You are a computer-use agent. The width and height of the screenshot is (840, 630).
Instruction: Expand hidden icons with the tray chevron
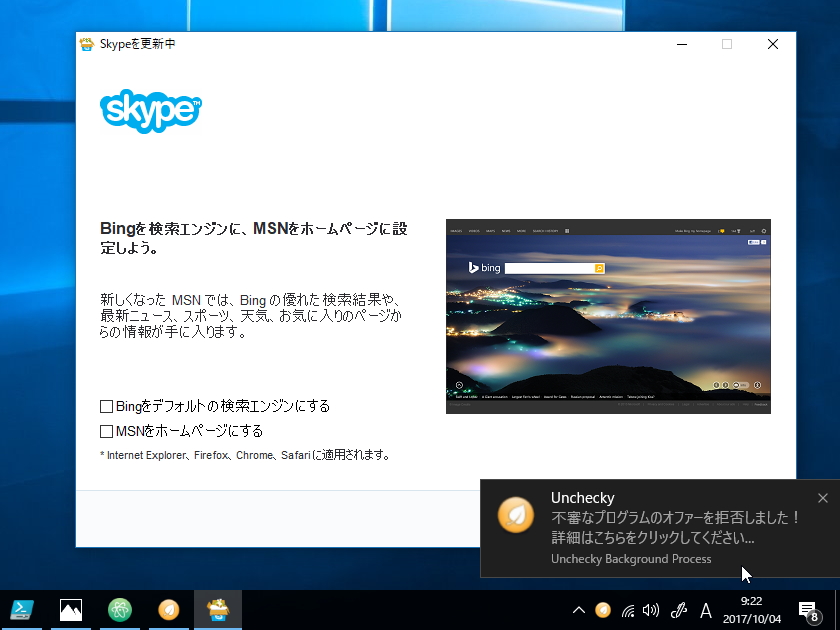[578, 610]
